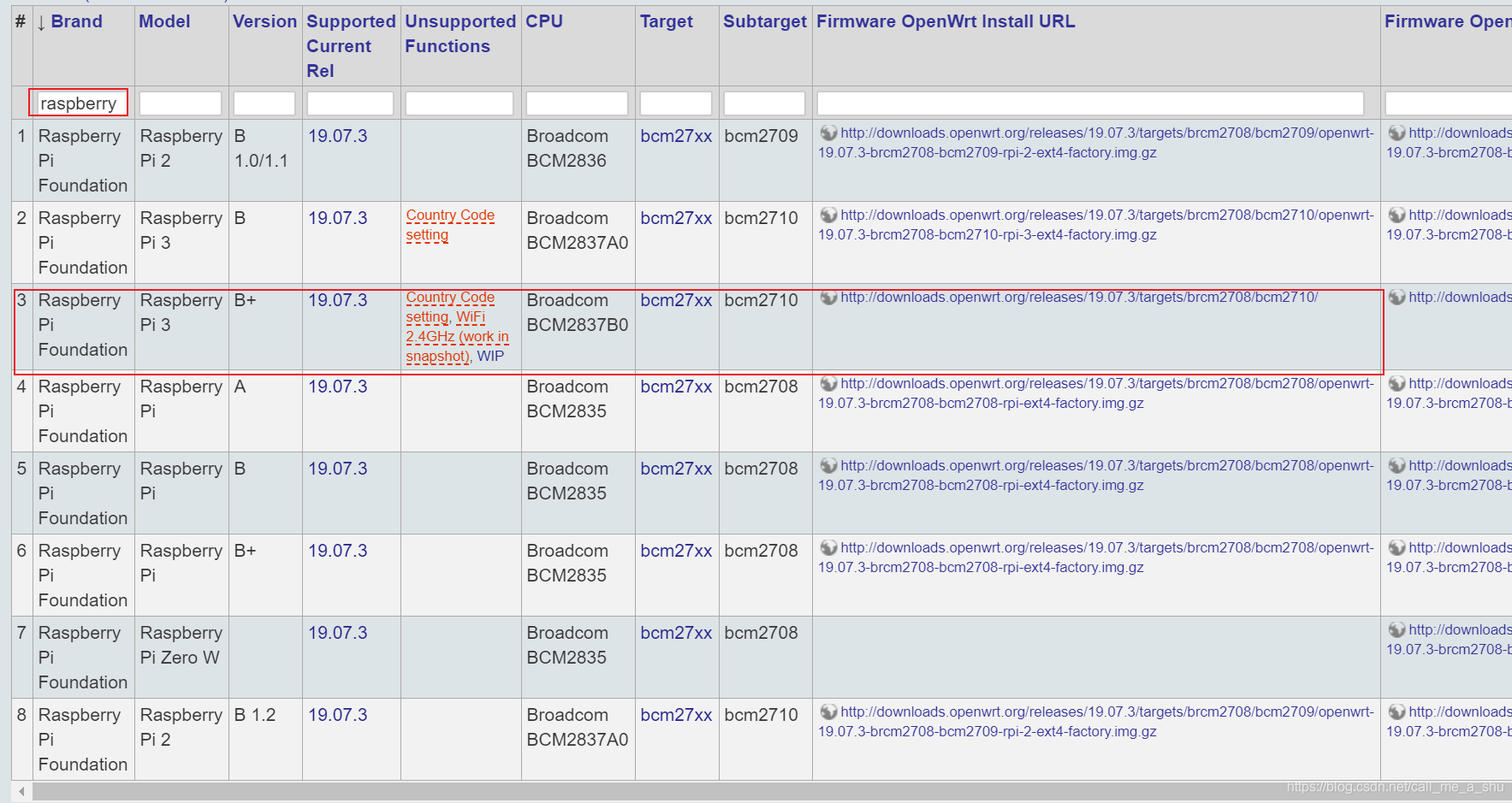
Task: Open bcm27xx target link in row 7
Action: pyautogui.click(x=676, y=633)
